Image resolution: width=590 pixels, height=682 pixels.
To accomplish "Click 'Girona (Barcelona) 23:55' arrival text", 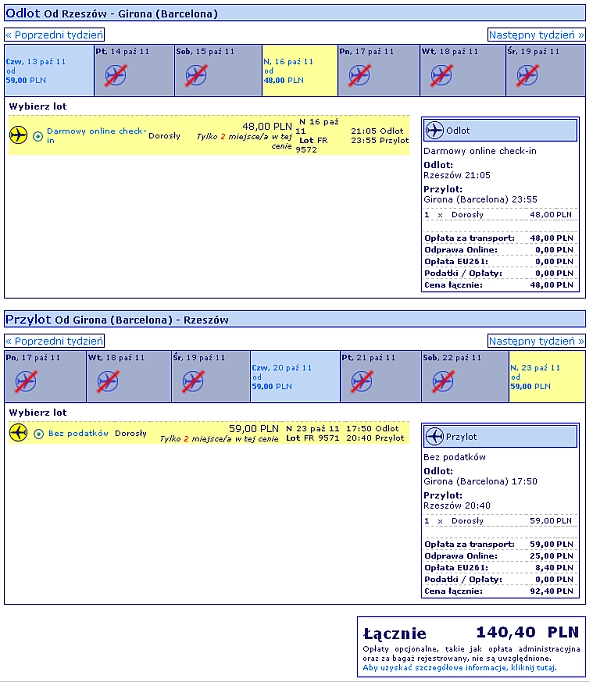I will 480,200.
